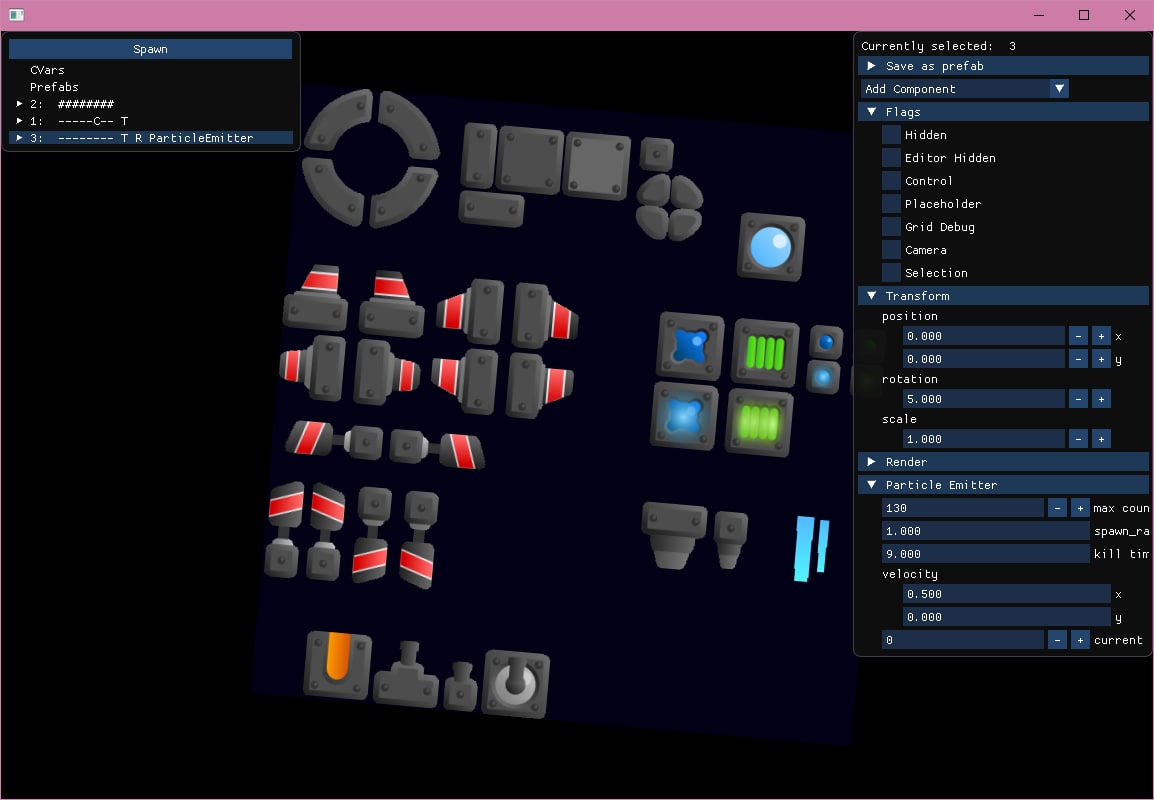
Task: Toggle the Selection flag checkbox
Action: 891,272
